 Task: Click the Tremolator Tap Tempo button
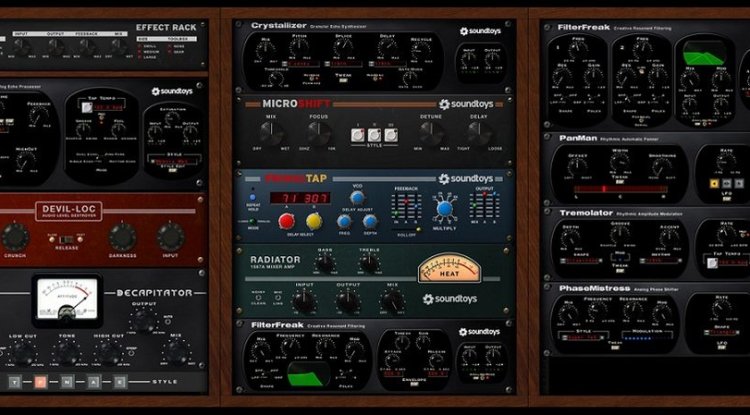(x=712, y=262)
